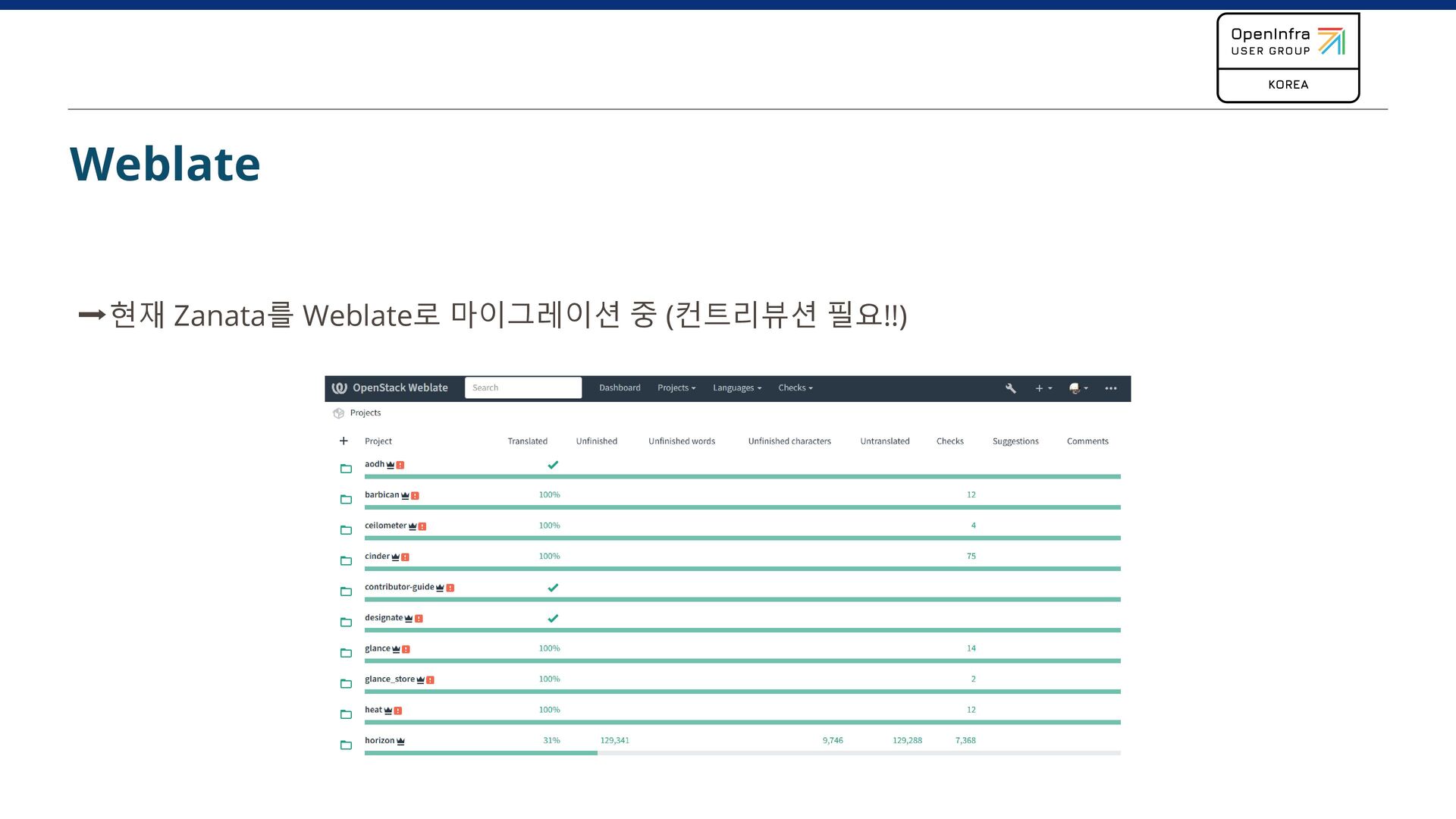
Task: Sort by the Comments column header
Action: point(1087,441)
